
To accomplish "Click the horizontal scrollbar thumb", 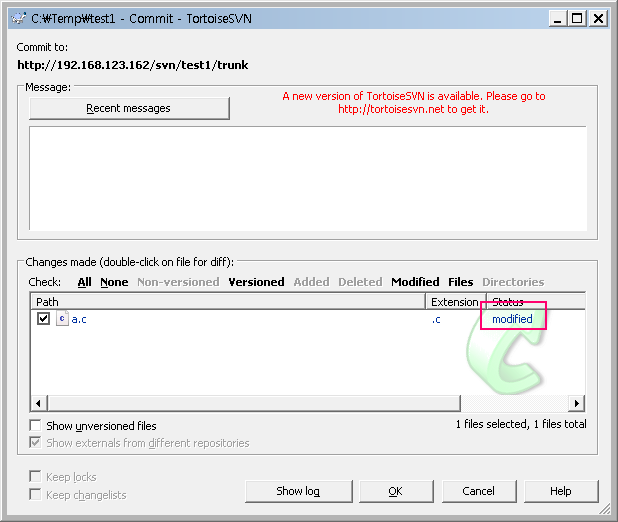I will click(x=254, y=403).
